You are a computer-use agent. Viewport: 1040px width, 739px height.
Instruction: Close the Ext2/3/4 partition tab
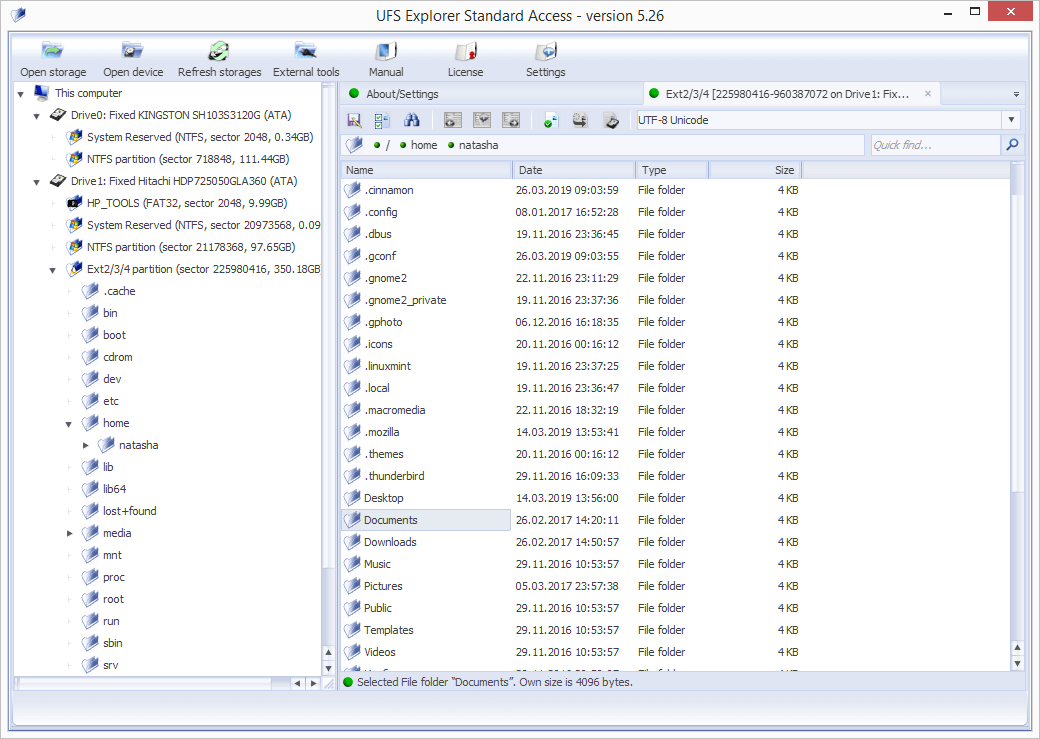pyautogui.click(x=927, y=94)
